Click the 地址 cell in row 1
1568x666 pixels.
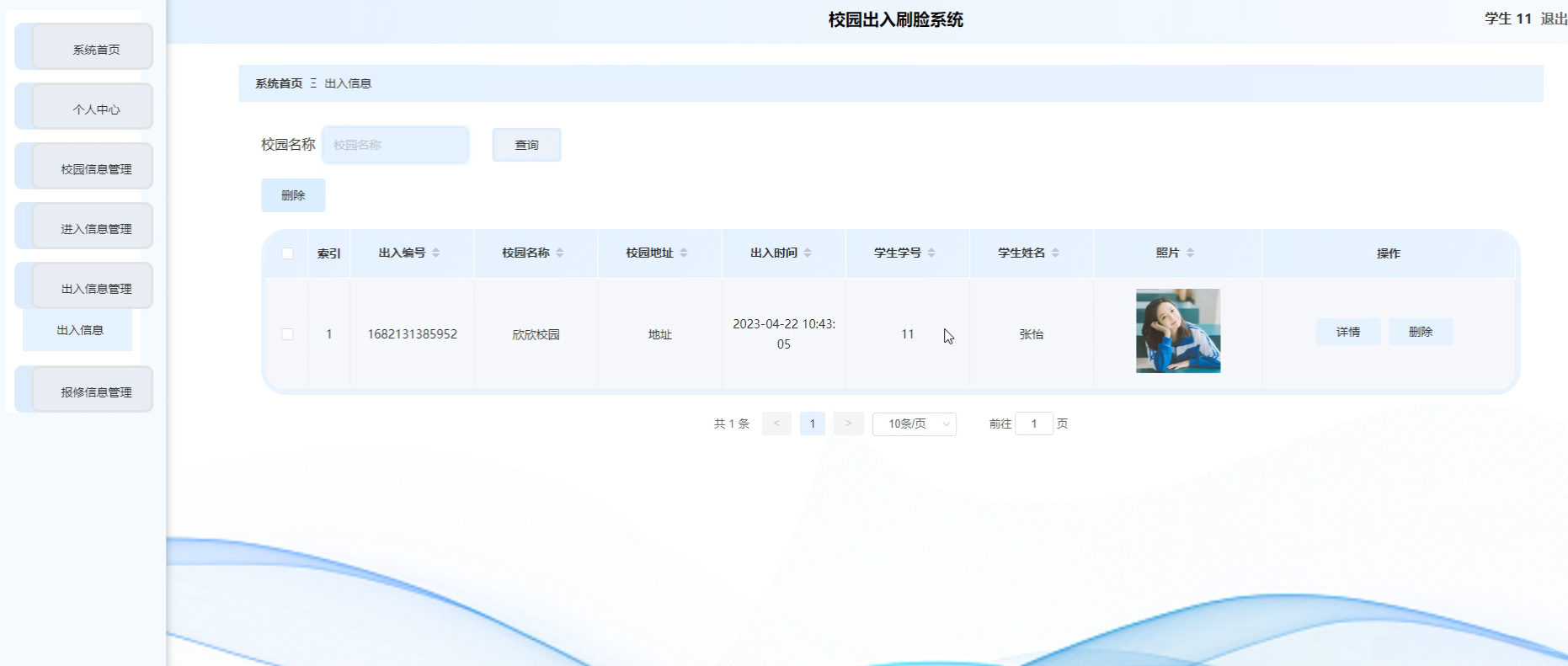click(660, 334)
